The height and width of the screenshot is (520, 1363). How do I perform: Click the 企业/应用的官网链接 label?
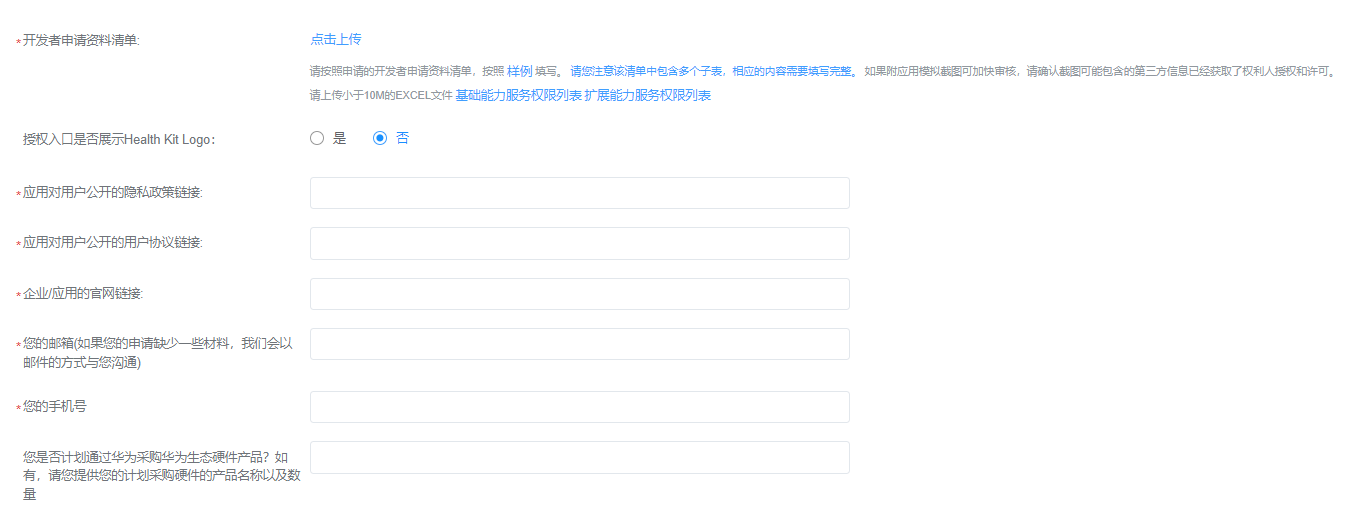point(83,293)
